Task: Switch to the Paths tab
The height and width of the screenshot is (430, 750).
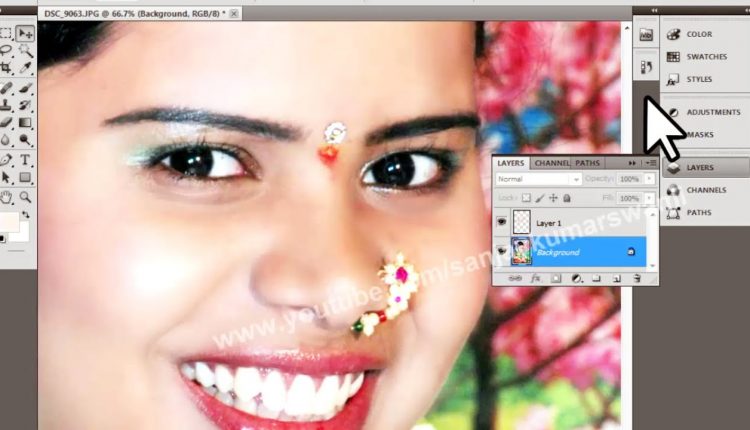Action: tap(588, 162)
